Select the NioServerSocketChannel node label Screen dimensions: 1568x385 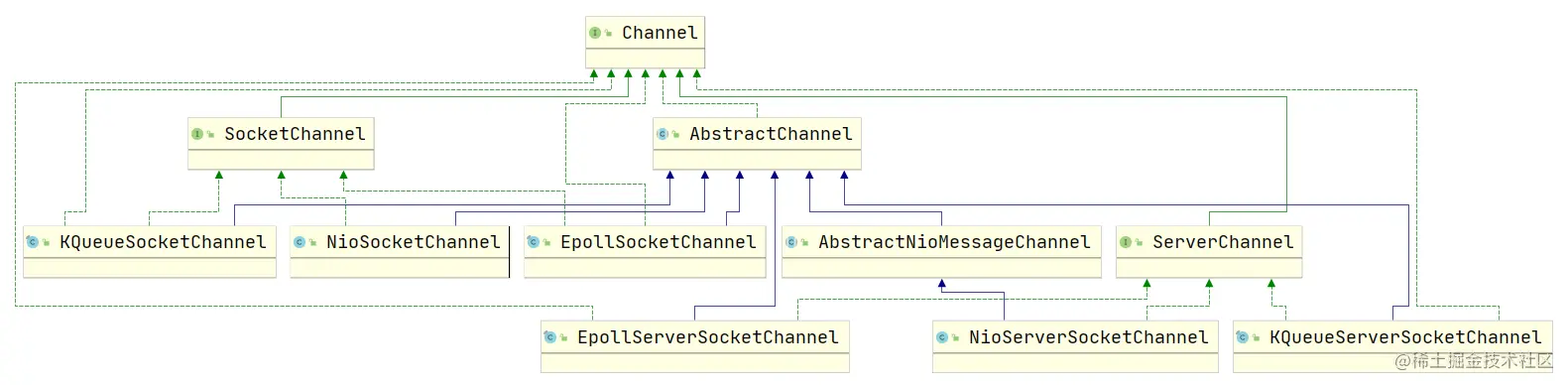1089,337
